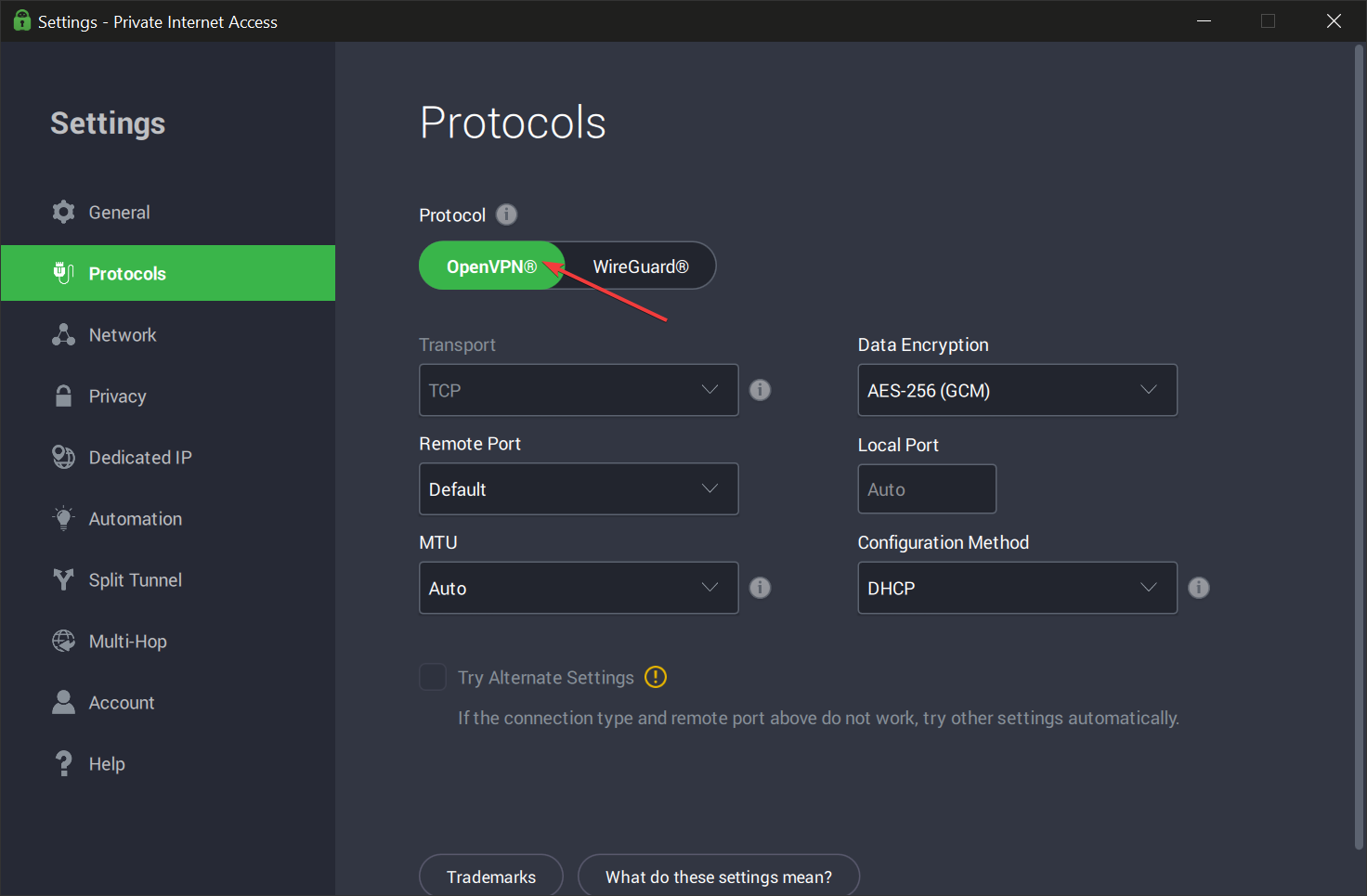Open the Multi-Hop settings page
Viewport: 1367px width, 896px height.
[168, 641]
